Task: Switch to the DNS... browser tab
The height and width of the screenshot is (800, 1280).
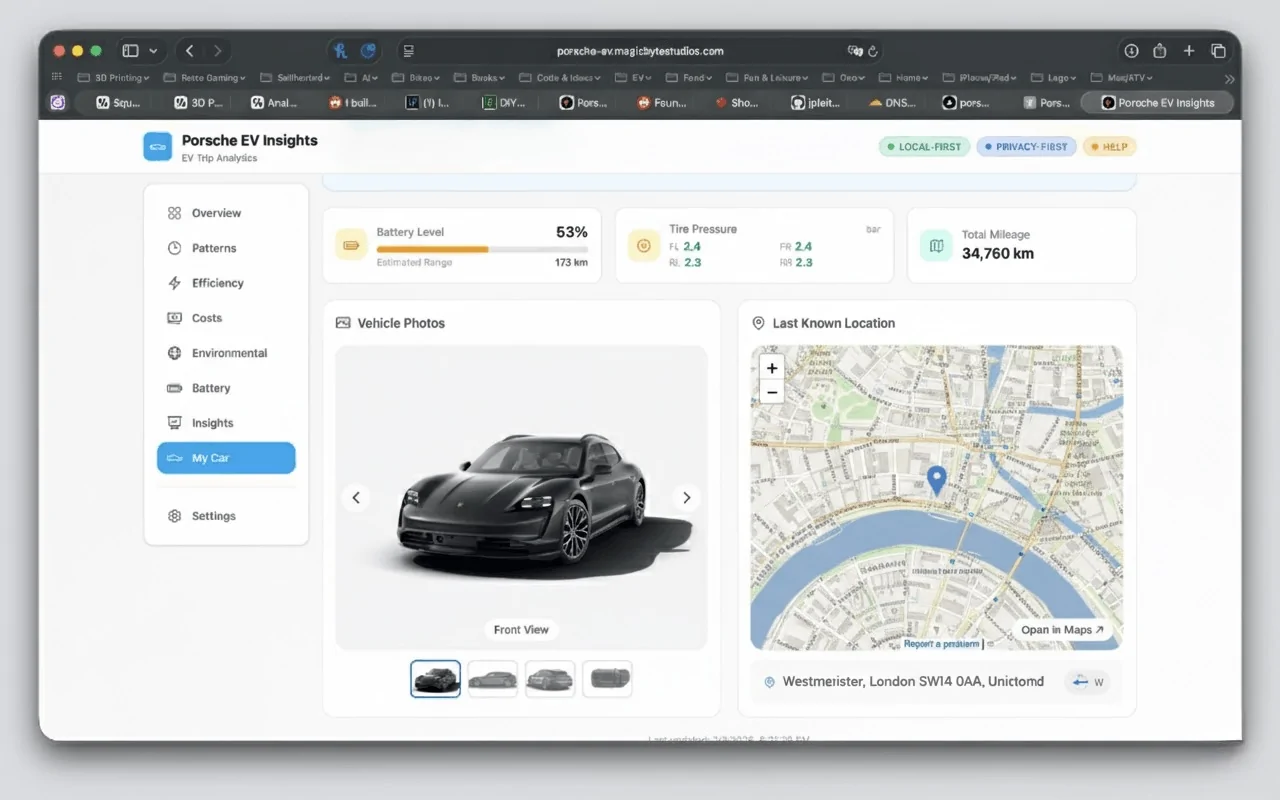Action: tap(891, 102)
